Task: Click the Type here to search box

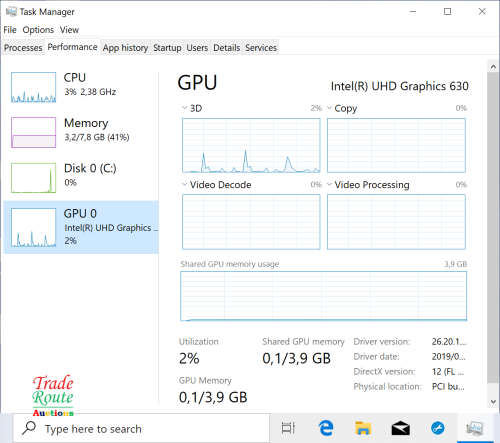Action: click(x=142, y=428)
